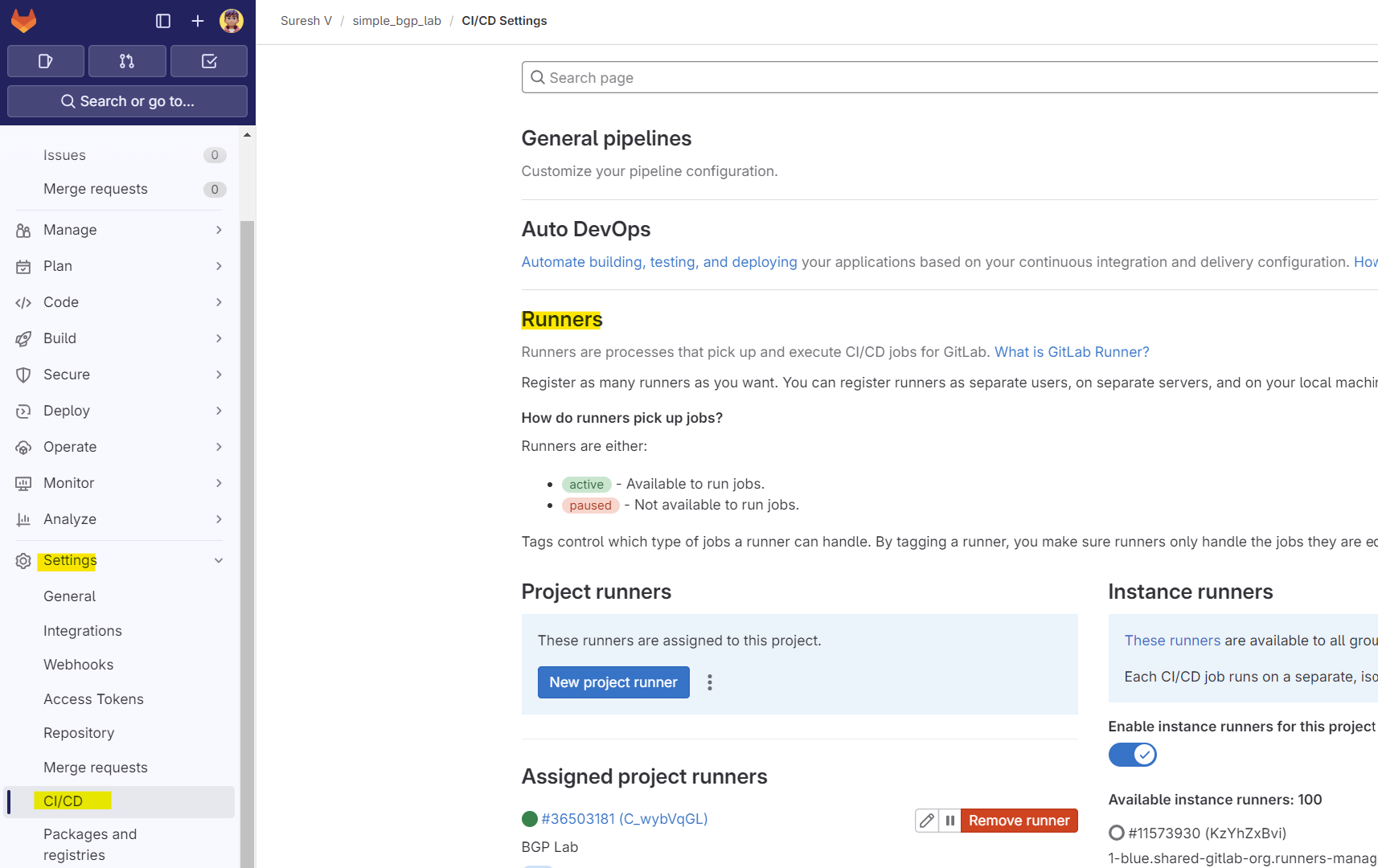Open the project runner kebab options menu
The image size is (1378, 868).
point(710,682)
